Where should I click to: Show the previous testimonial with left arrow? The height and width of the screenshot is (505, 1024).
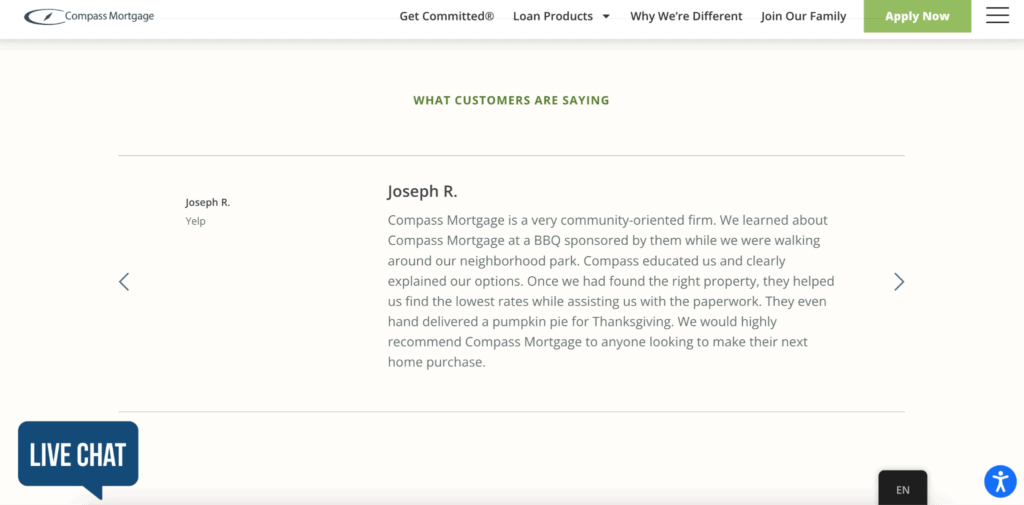point(124,282)
